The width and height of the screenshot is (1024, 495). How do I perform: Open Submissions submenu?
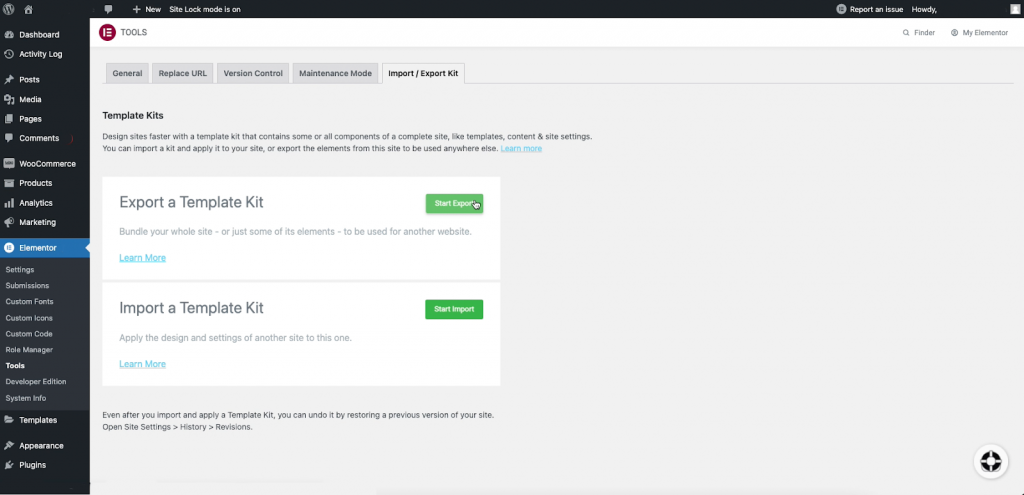point(27,285)
